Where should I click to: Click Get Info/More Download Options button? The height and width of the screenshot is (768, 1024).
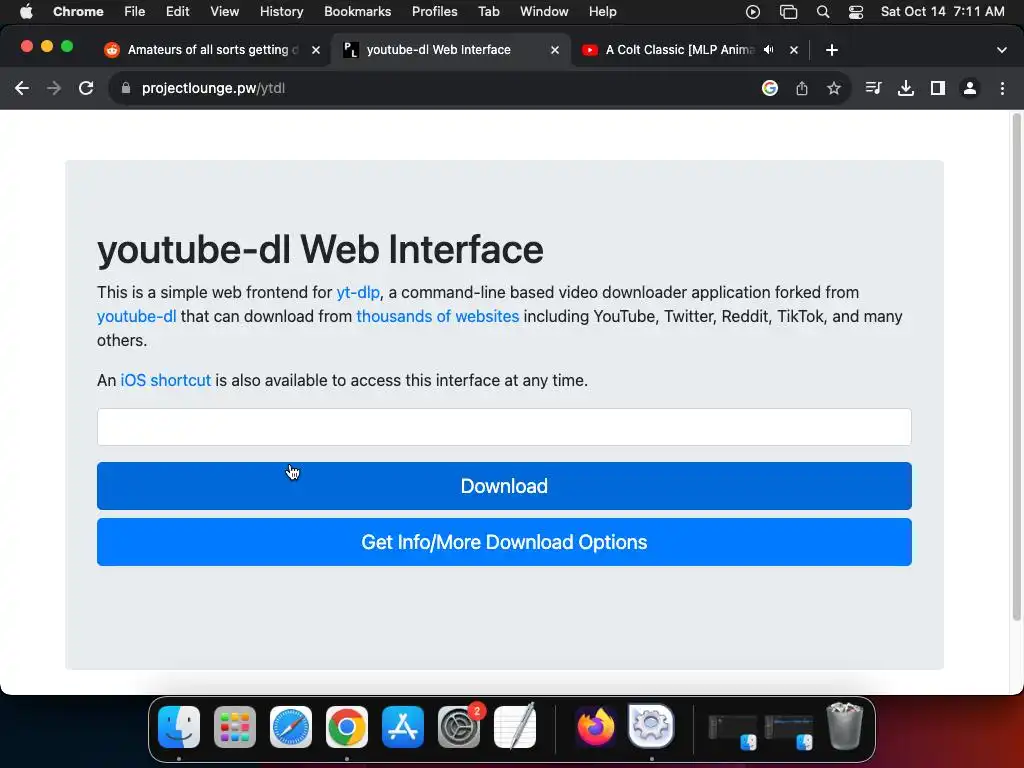point(504,542)
